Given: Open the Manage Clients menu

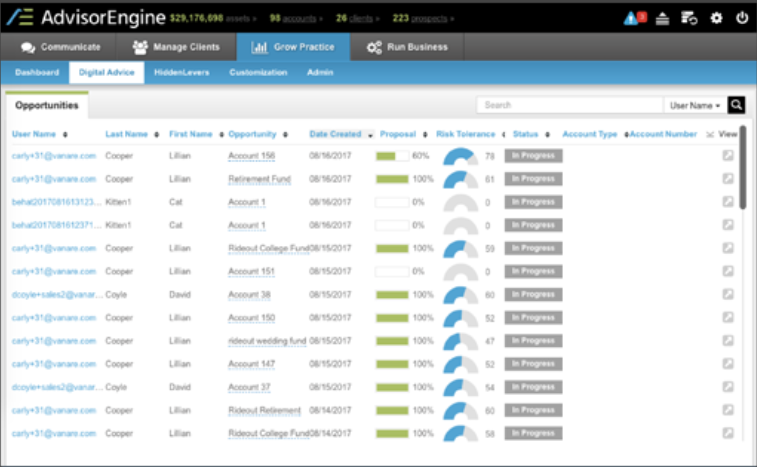Looking at the screenshot, I should coord(176,47).
